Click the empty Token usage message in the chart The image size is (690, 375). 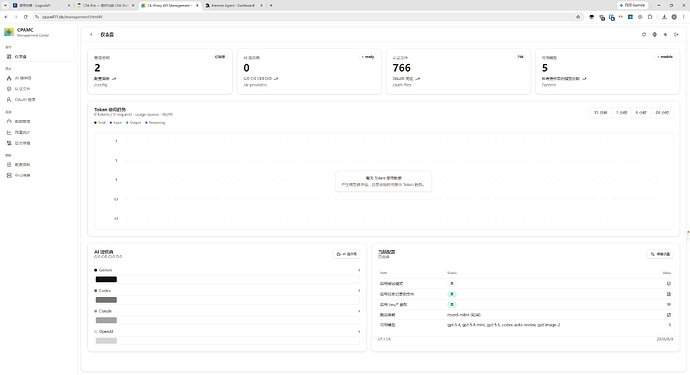[x=383, y=181]
